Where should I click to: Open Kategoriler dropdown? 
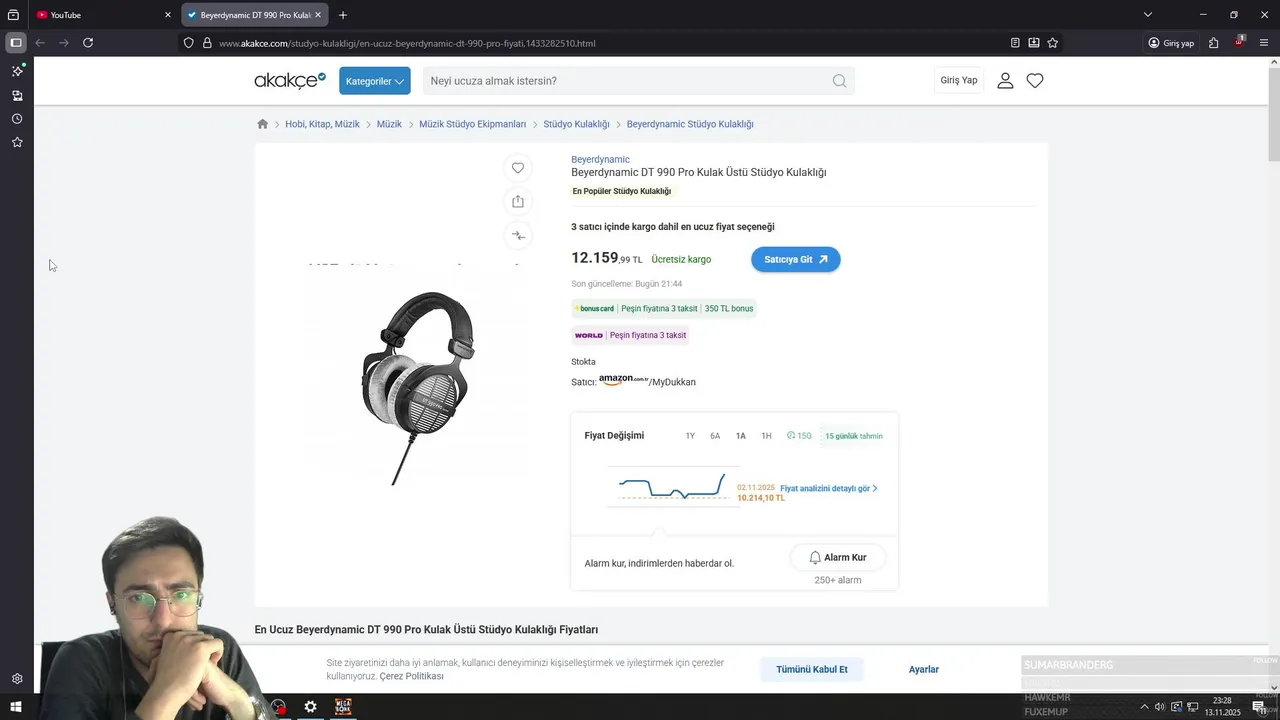375,81
